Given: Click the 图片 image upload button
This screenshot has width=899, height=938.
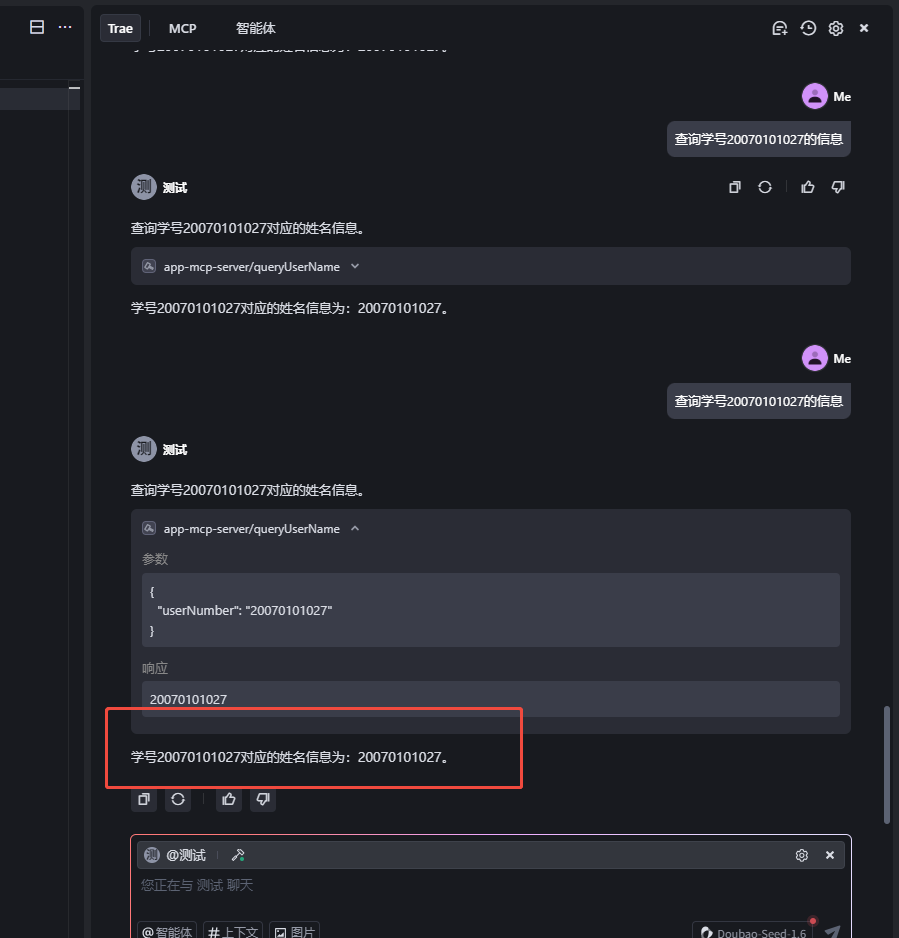Looking at the screenshot, I should coord(294,931).
